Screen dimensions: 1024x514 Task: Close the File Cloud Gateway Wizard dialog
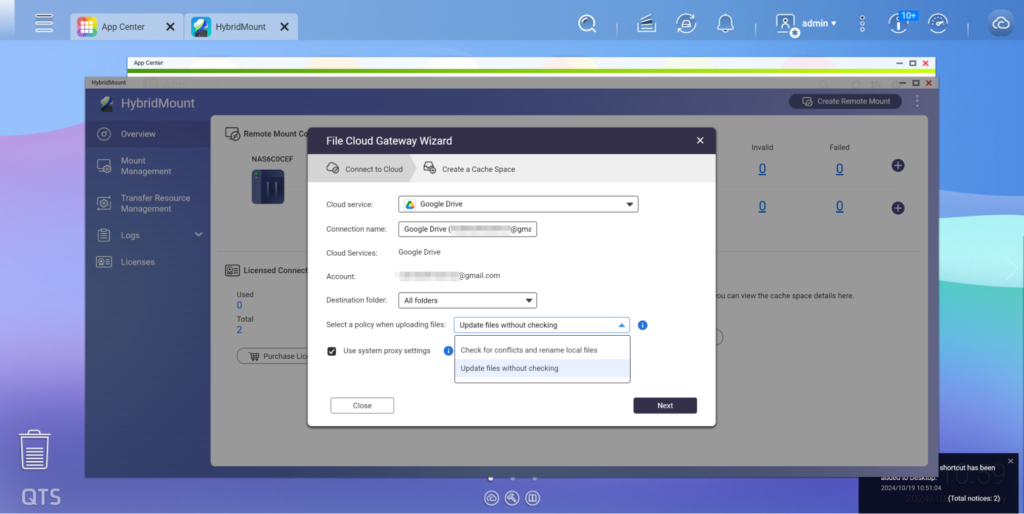[x=700, y=141]
